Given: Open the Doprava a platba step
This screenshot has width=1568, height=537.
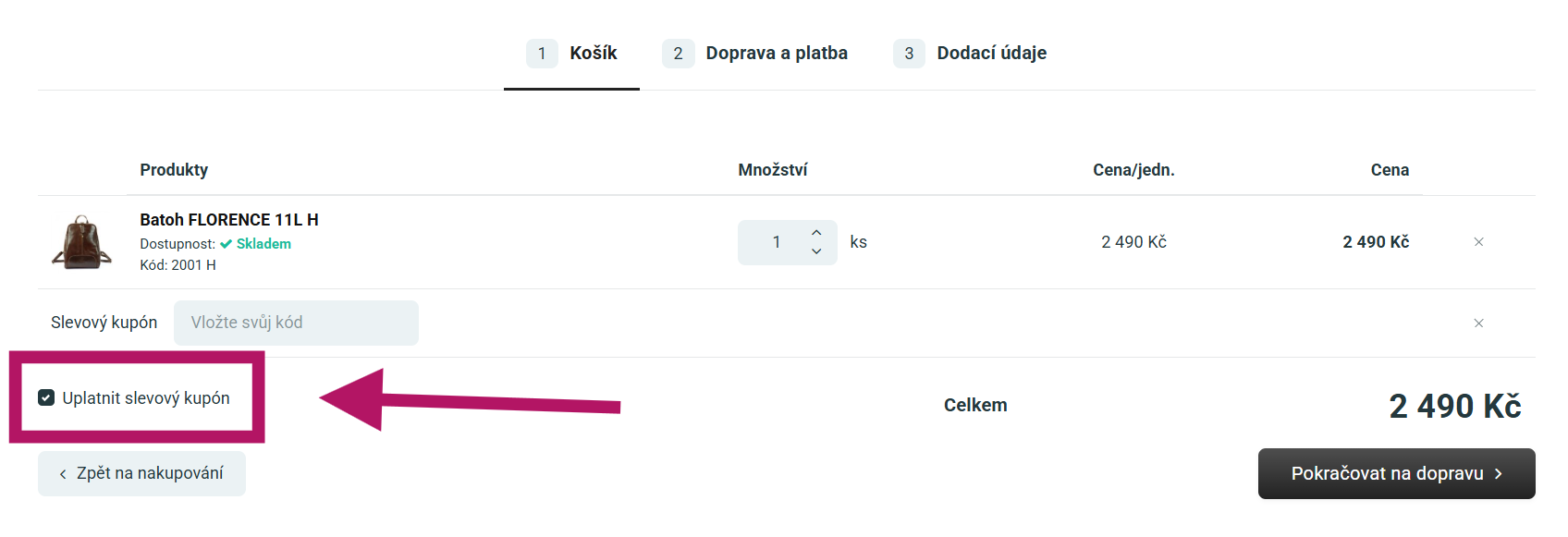Looking at the screenshot, I should 776,54.
